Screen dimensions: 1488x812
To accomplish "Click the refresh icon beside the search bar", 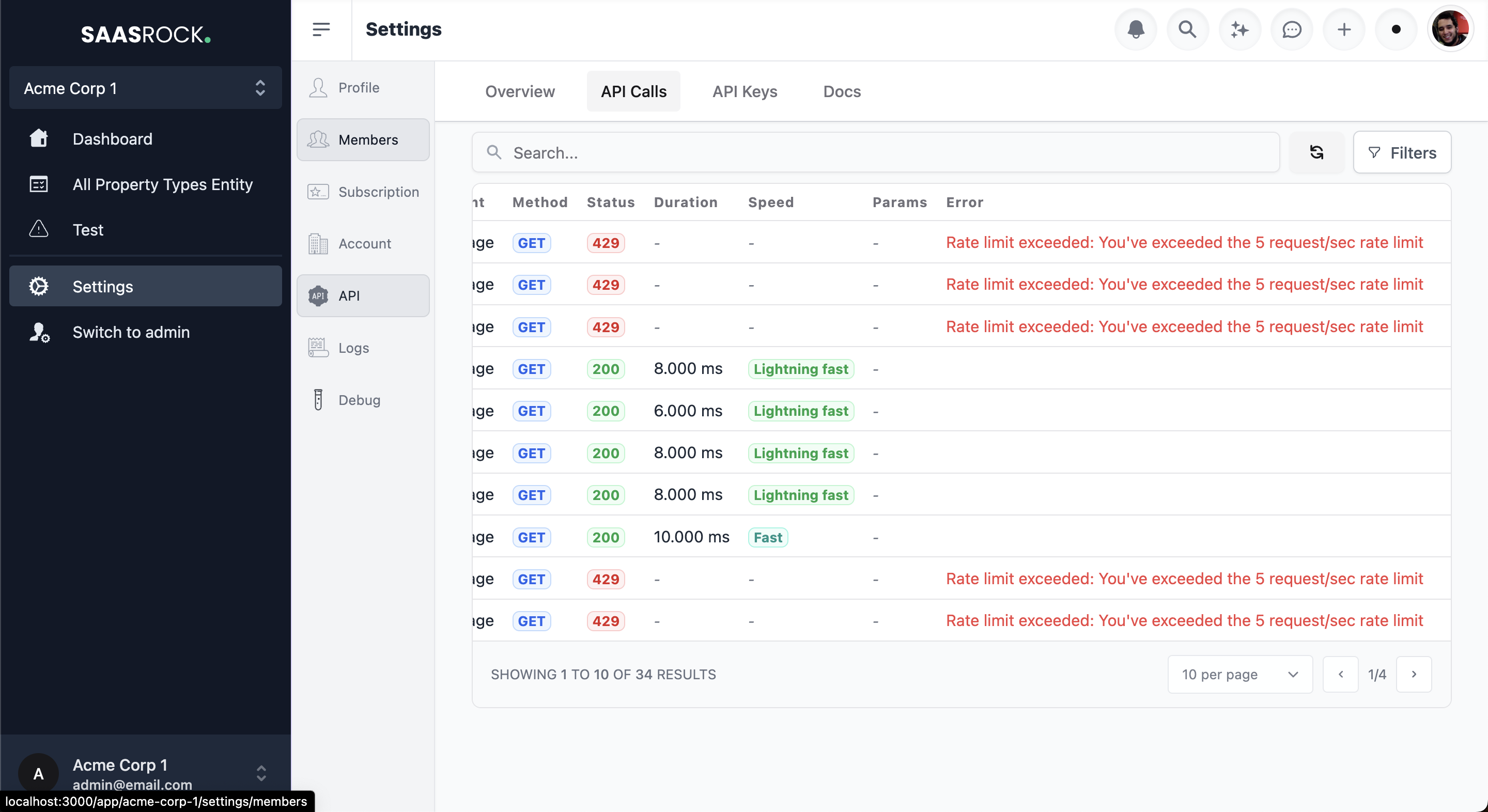I will pyautogui.click(x=1316, y=152).
